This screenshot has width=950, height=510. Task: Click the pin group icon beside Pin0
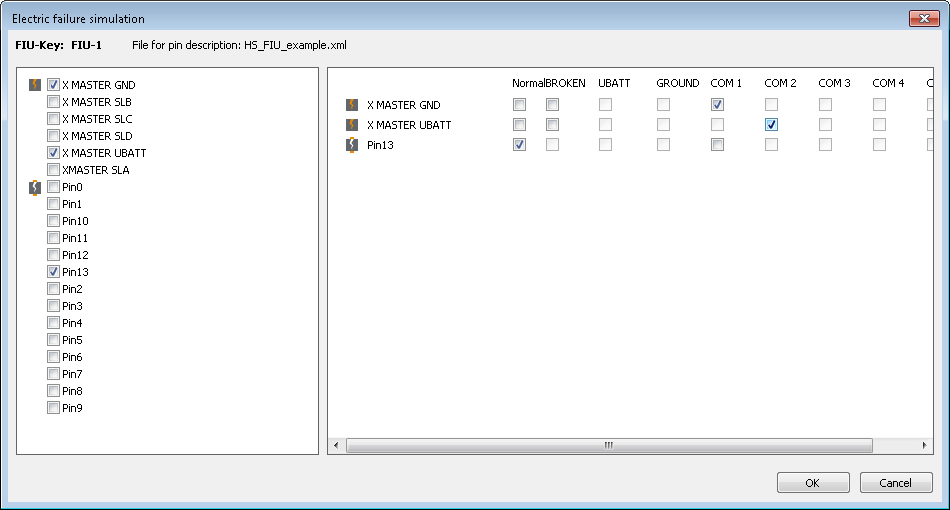pyautogui.click(x=35, y=187)
